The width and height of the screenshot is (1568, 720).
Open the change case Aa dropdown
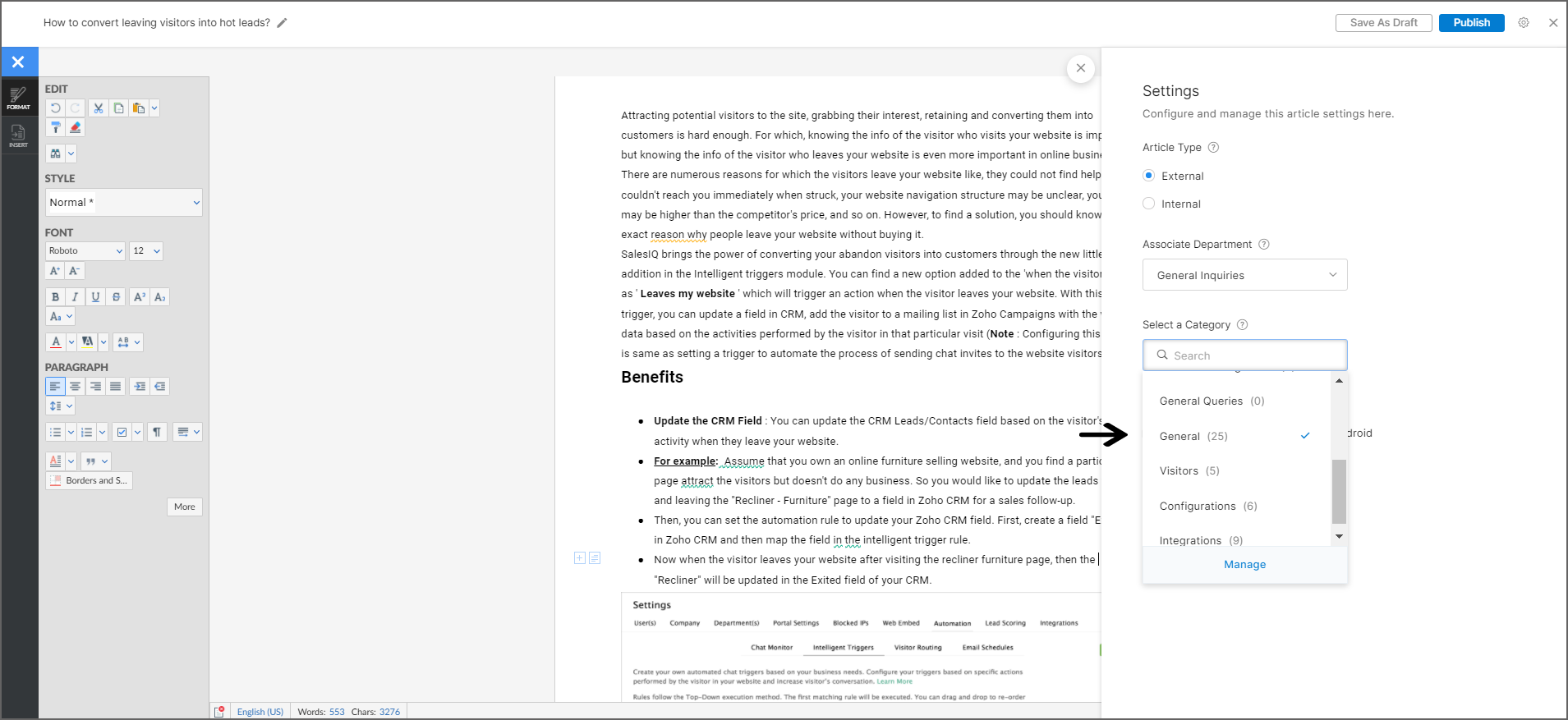(x=61, y=317)
